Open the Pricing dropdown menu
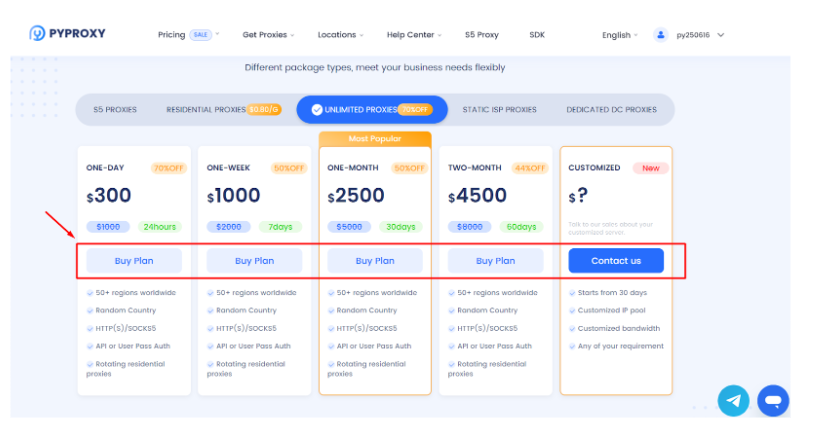 [188, 34]
